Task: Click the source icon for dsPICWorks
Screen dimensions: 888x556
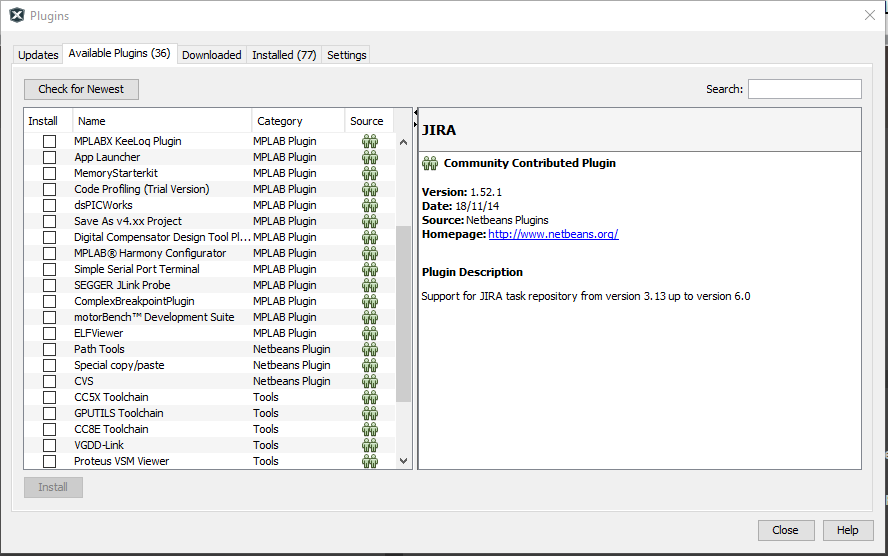Action: tap(370, 205)
